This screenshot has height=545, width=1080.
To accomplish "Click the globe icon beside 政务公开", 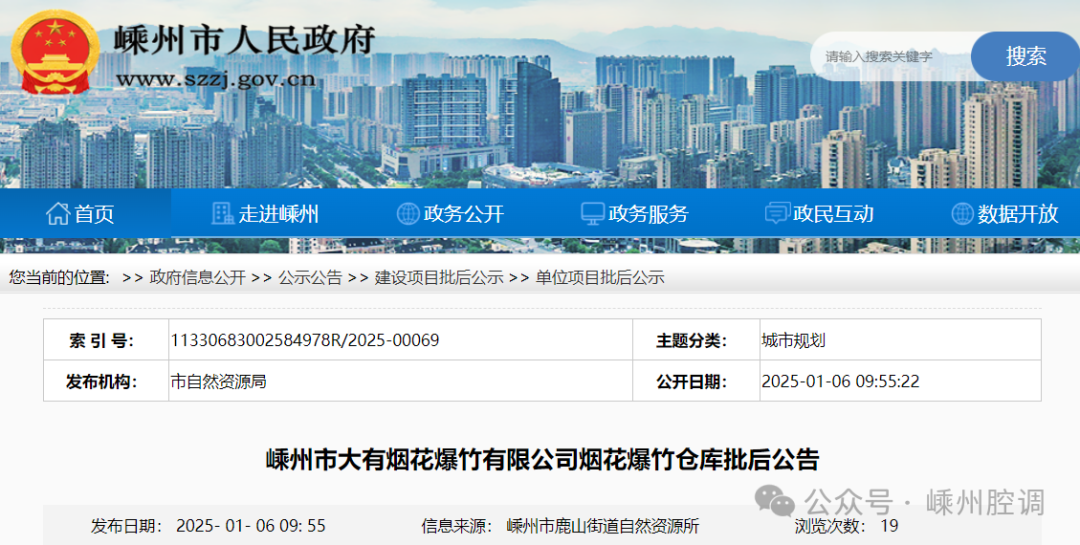I will pyautogui.click(x=407, y=213).
